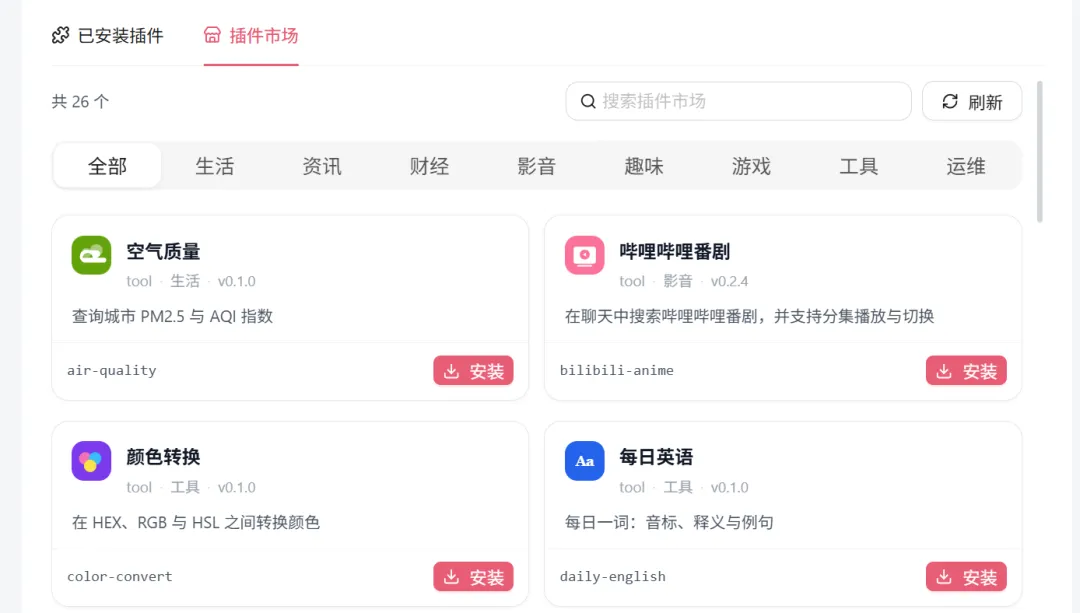Click the pink bilibili anime plugin icon
Viewport: 1080px width, 613px height.
[x=584, y=255]
